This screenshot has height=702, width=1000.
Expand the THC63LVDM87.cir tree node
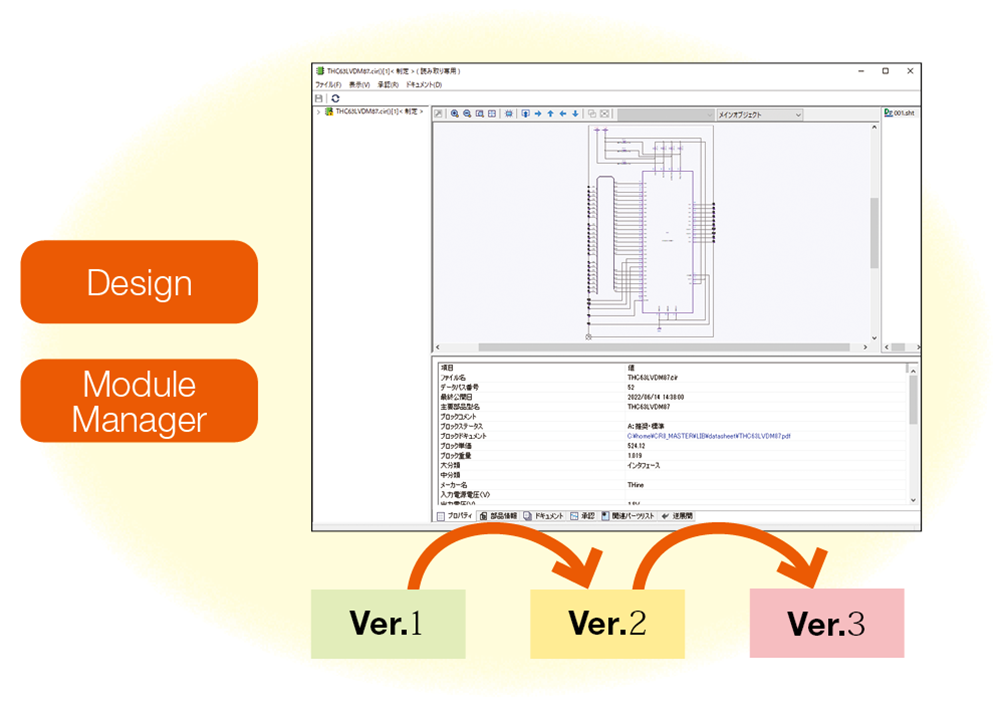[318, 112]
